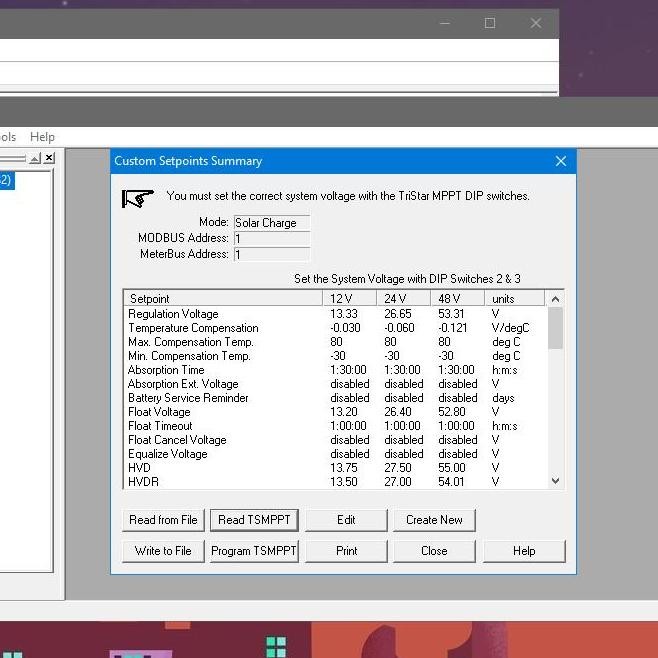
Task: Close the Custom Setpoints Summary dialog
Action: (x=561, y=161)
